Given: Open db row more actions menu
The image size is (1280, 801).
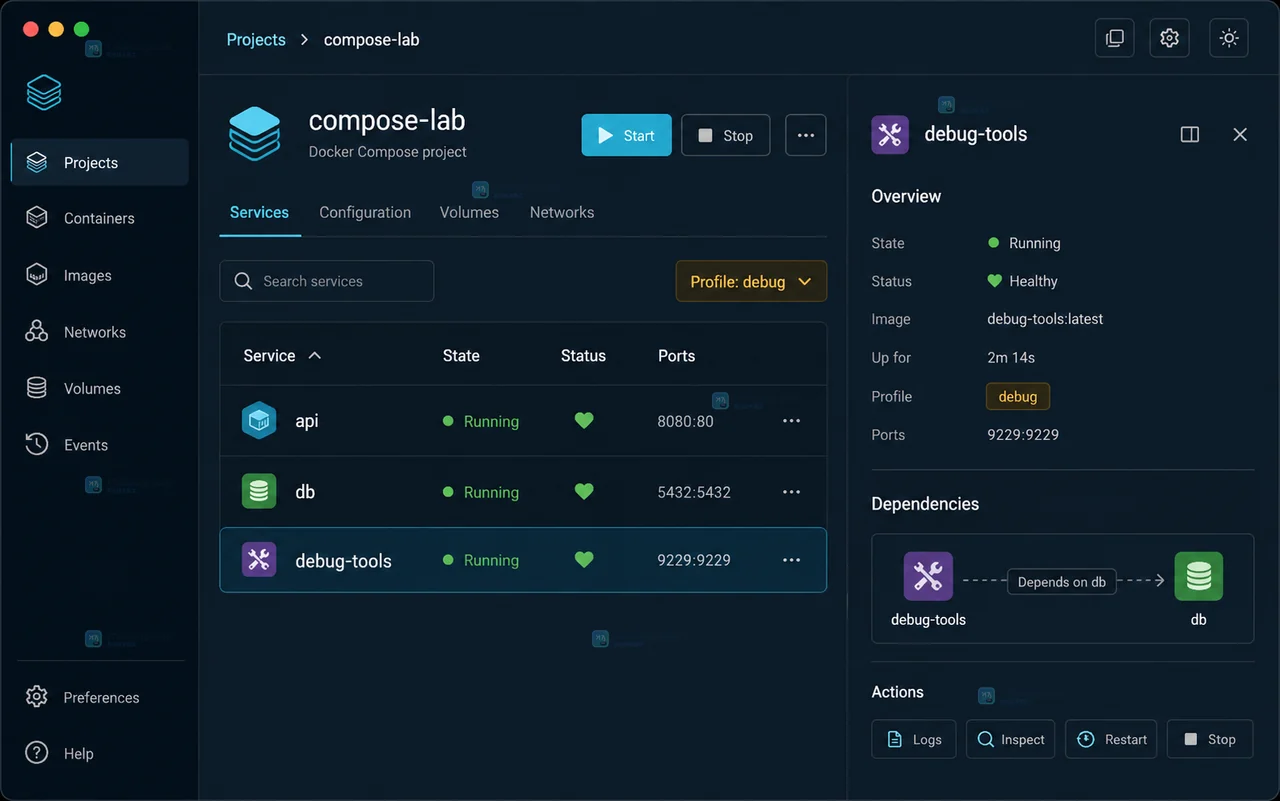Looking at the screenshot, I should point(791,492).
